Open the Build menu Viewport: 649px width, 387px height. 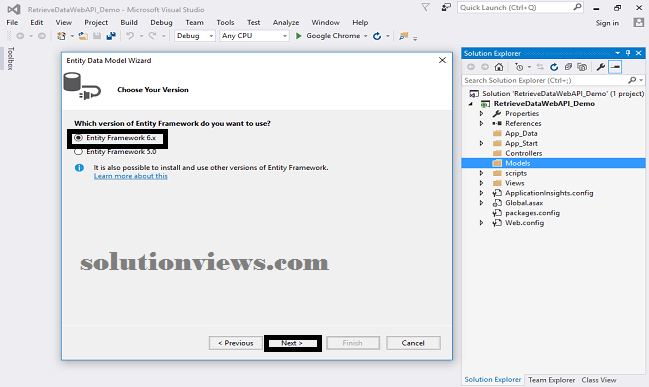[129, 22]
